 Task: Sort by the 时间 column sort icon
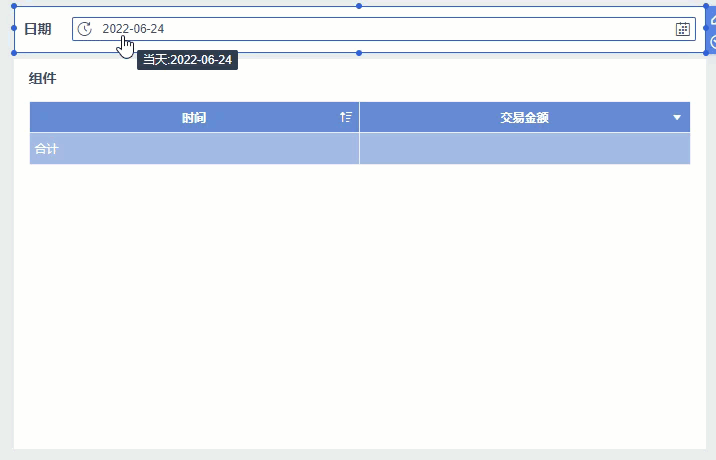pyautogui.click(x=346, y=117)
